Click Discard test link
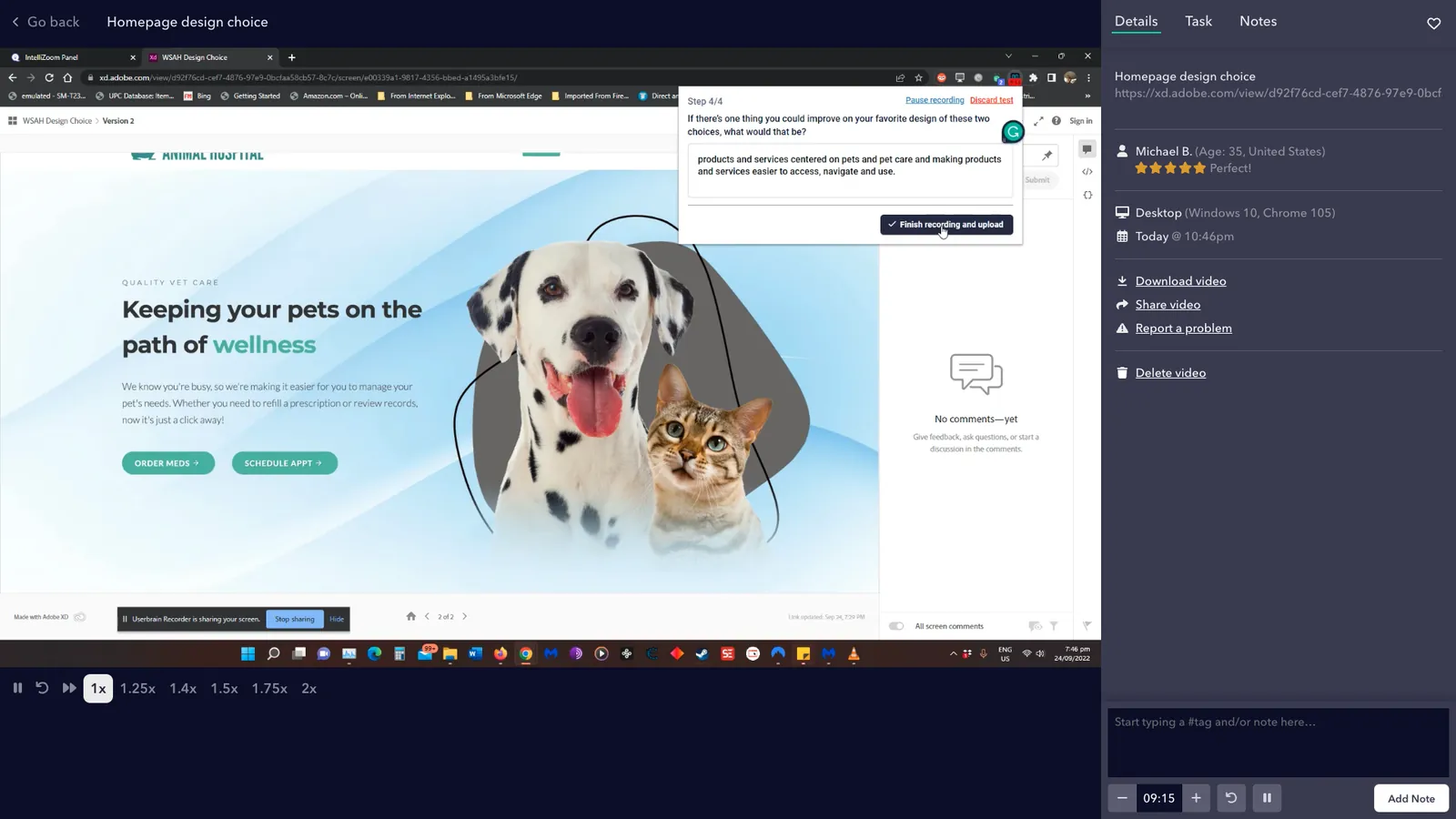The image size is (1456, 819). point(991,100)
